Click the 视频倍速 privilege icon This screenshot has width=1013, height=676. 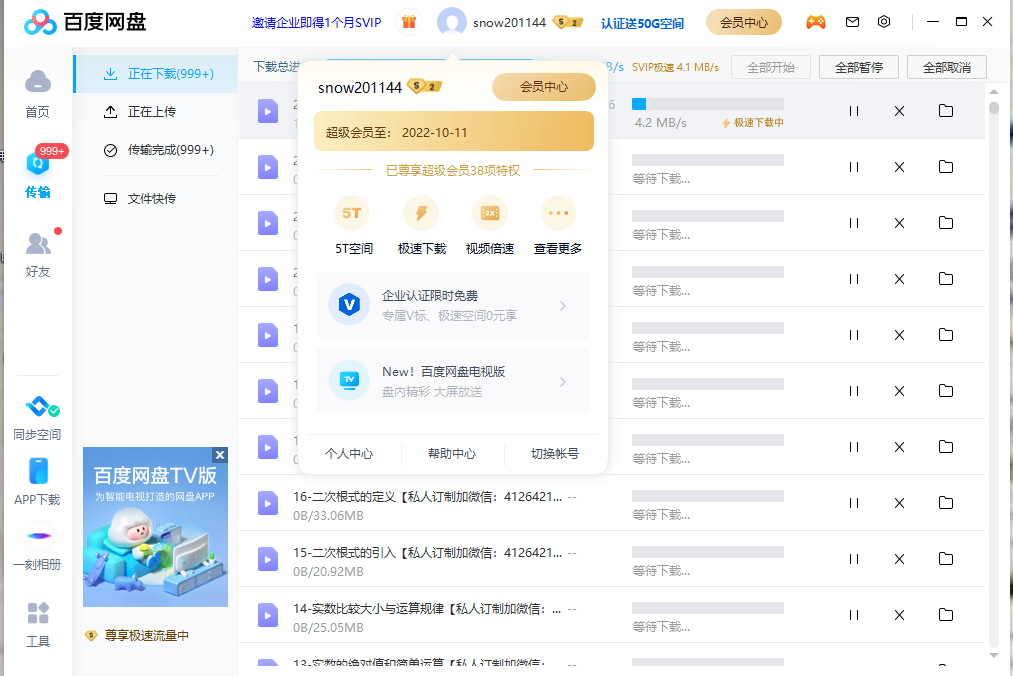click(x=490, y=213)
